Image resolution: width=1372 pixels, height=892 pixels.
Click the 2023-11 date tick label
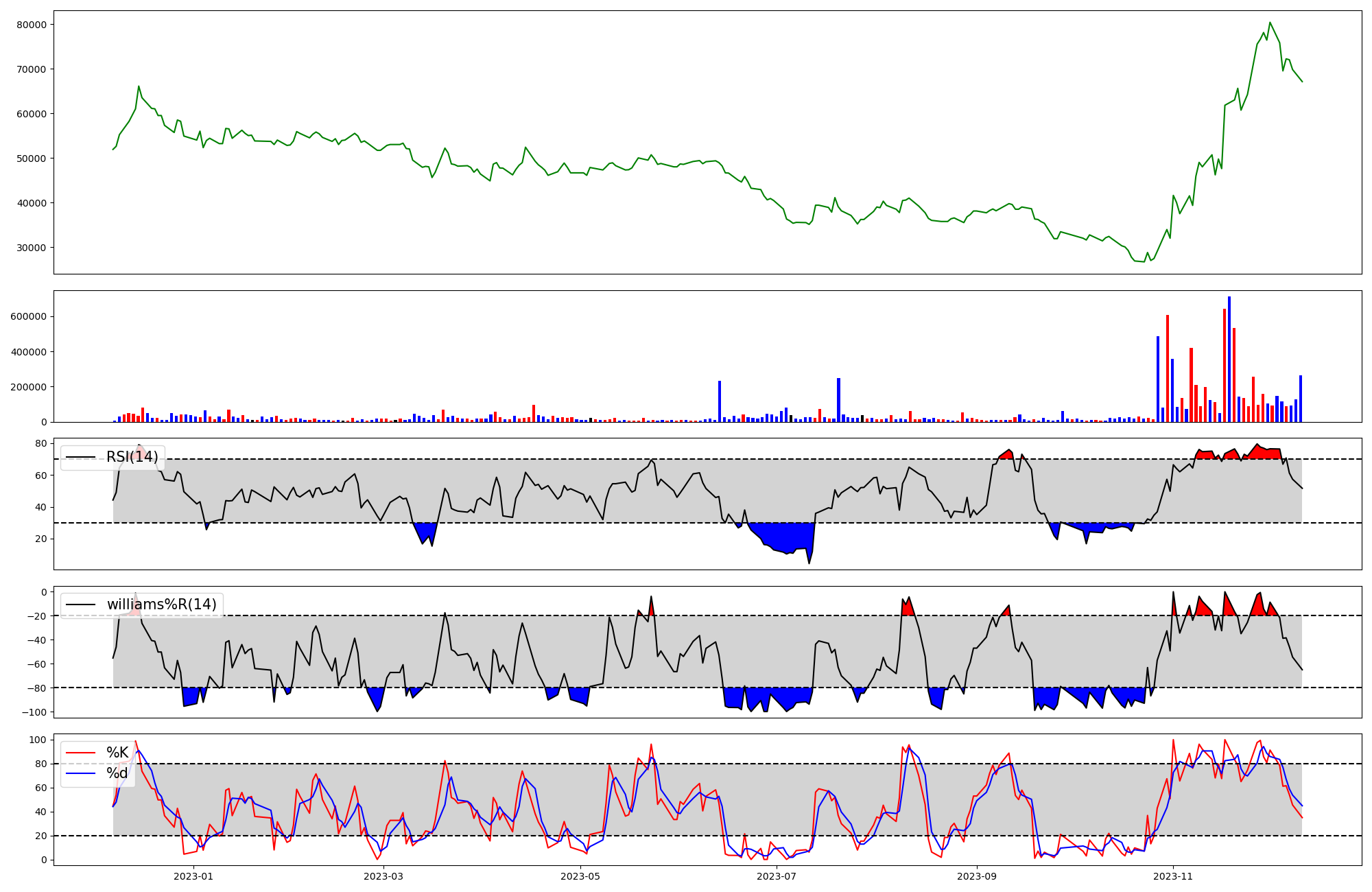[x=1173, y=876]
